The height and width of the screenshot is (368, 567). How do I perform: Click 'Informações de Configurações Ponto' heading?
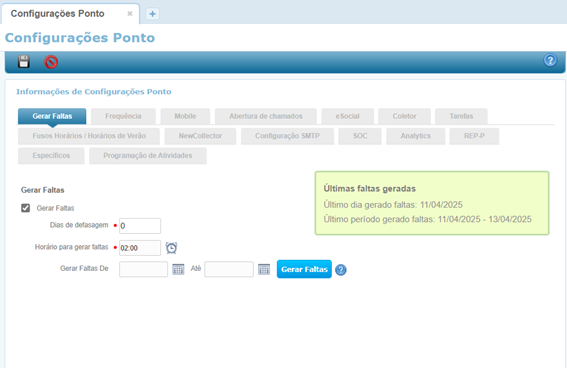click(x=94, y=92)
